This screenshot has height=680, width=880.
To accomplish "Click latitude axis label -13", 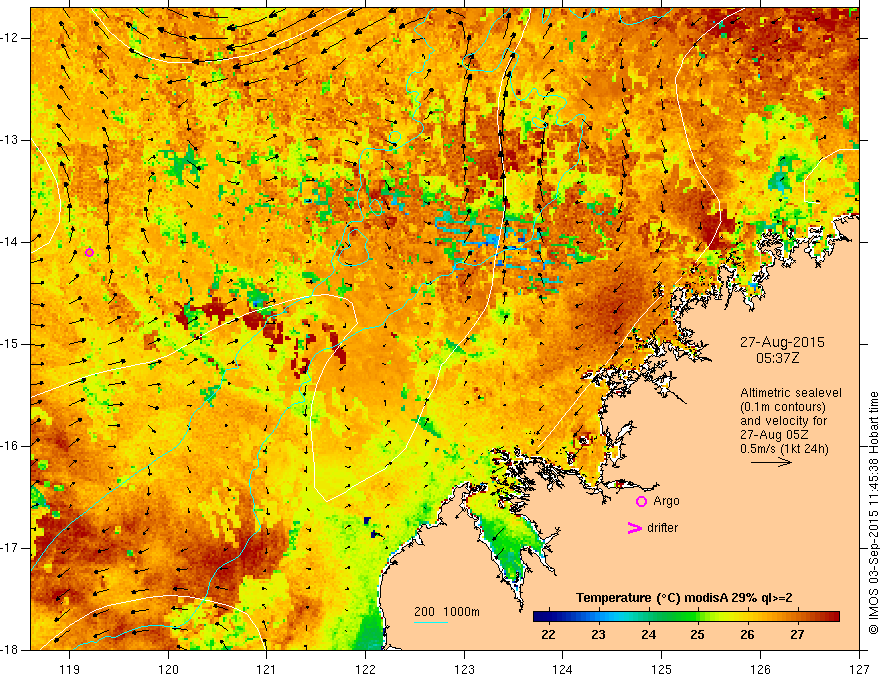I will tap(10, 140).
